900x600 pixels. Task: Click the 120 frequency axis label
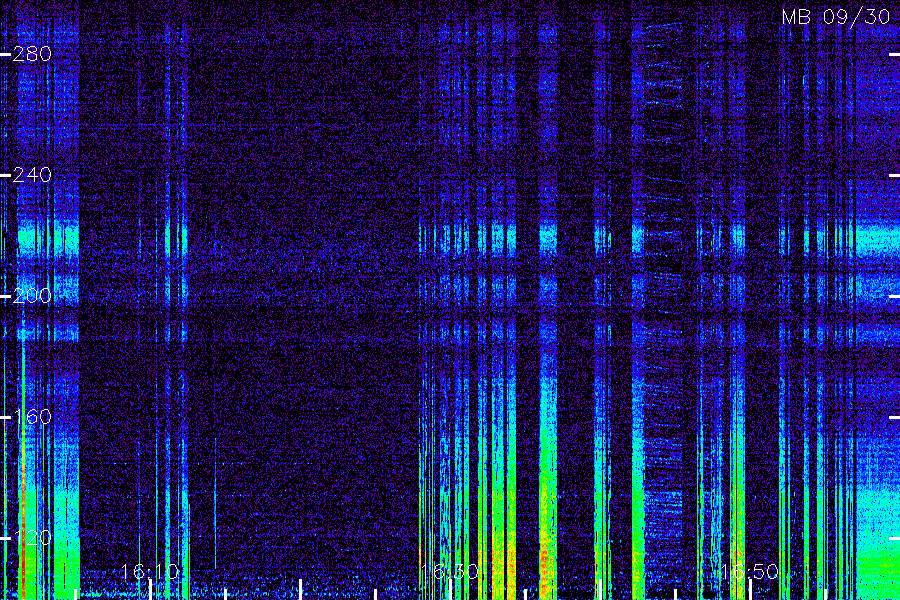[32, 538]
